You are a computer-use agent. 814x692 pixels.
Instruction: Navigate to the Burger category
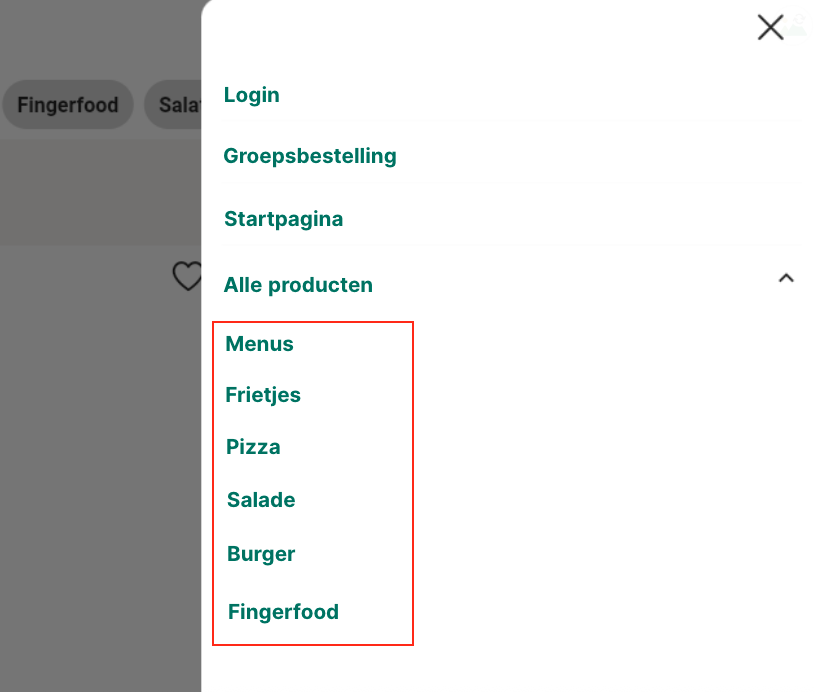(261, 554)
